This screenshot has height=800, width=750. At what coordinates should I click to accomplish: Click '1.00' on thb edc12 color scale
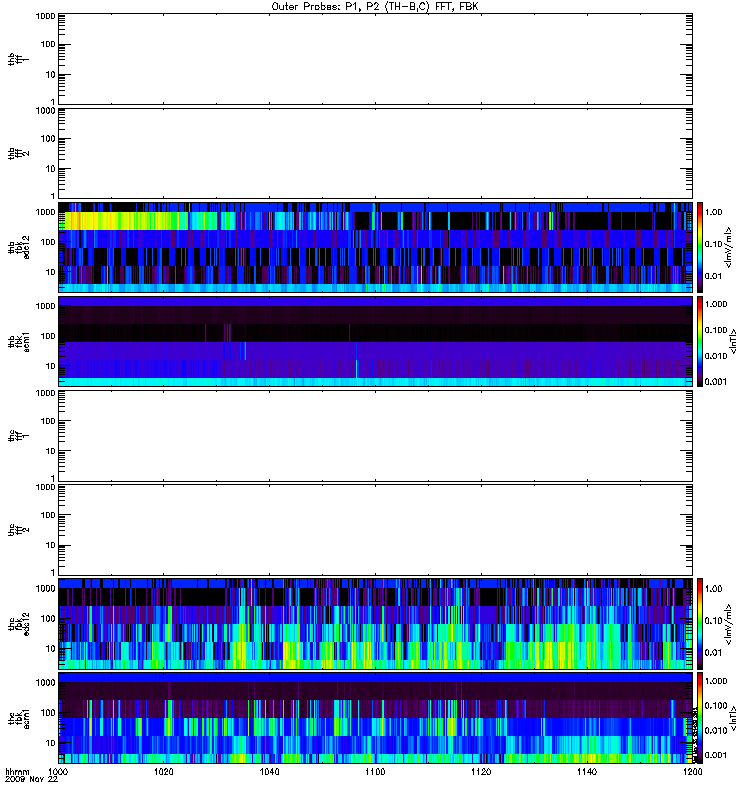pos(713,212)
